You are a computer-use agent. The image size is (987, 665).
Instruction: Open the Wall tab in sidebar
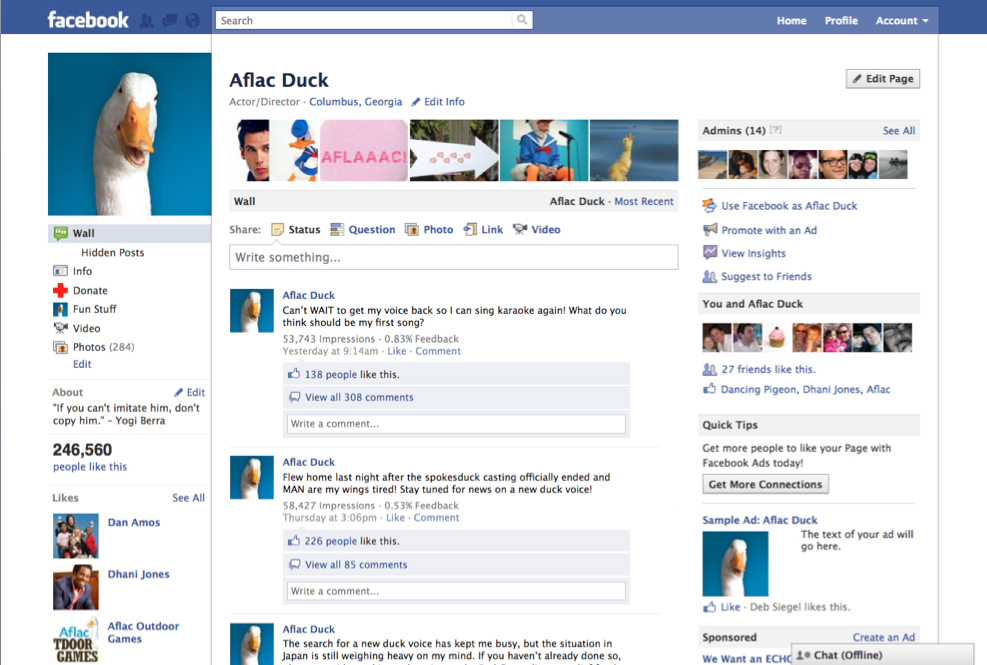[83, 233]
